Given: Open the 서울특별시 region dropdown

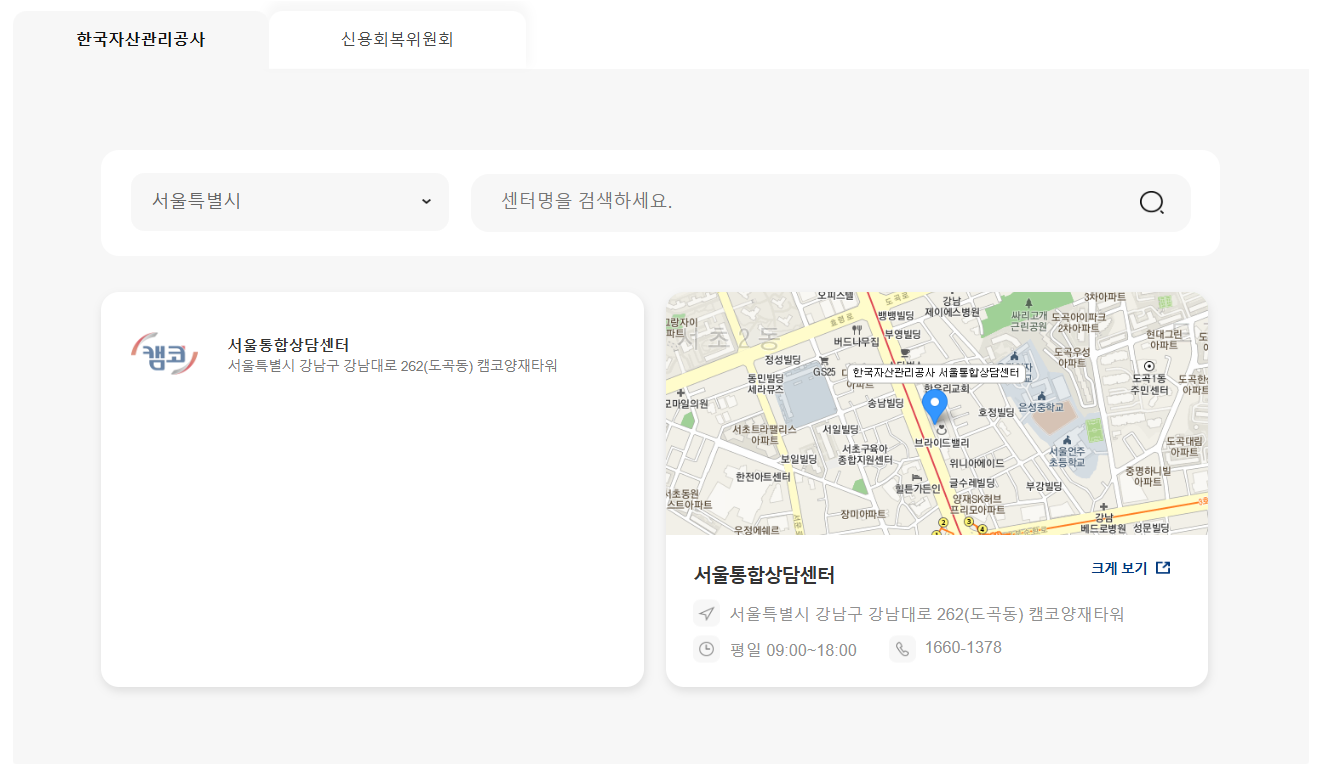Looking at the screenshot, I should pyautogui.click(x=290, y=202).
